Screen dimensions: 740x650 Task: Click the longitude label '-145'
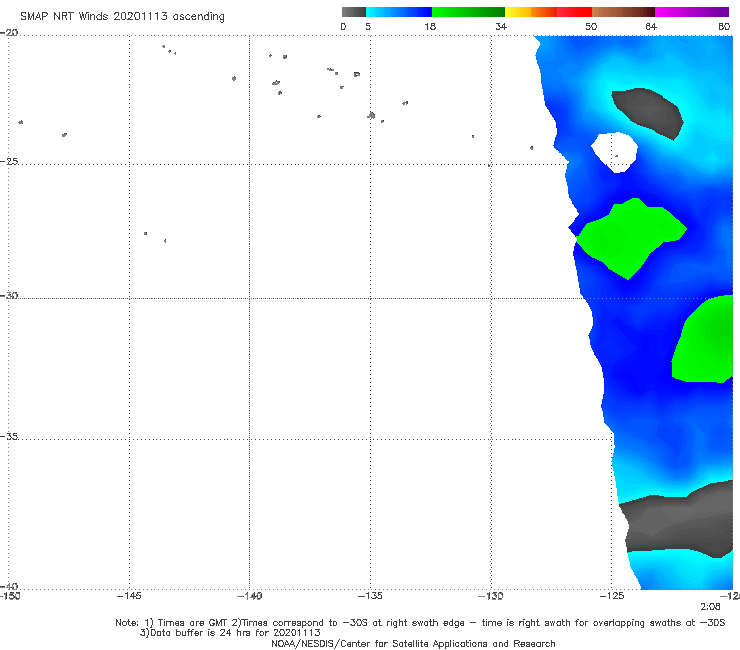click(x=129, y=596)
